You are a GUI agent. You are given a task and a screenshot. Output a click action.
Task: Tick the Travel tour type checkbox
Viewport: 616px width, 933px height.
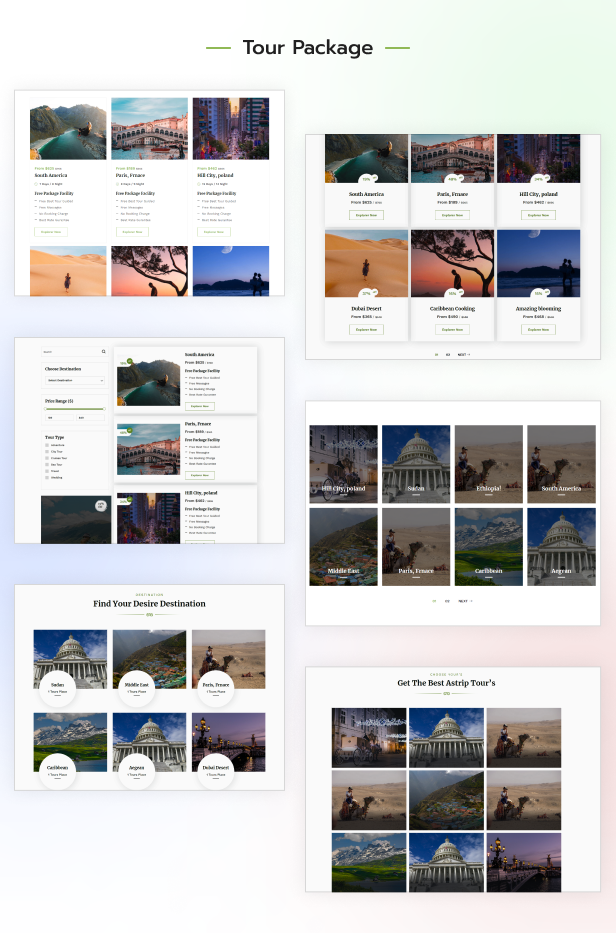click(47, 471)
